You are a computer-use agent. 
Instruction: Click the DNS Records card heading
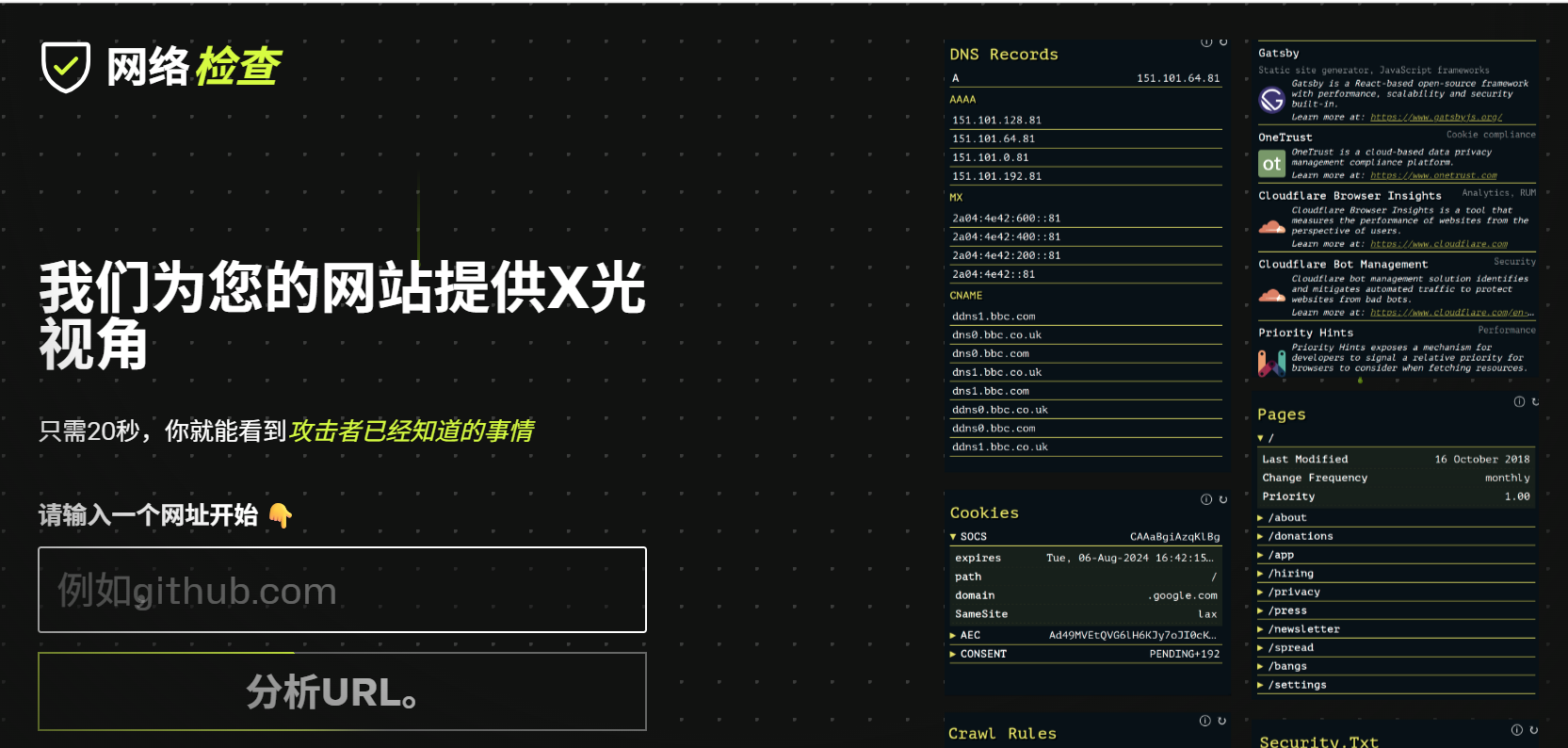(x=1004, y=55)
